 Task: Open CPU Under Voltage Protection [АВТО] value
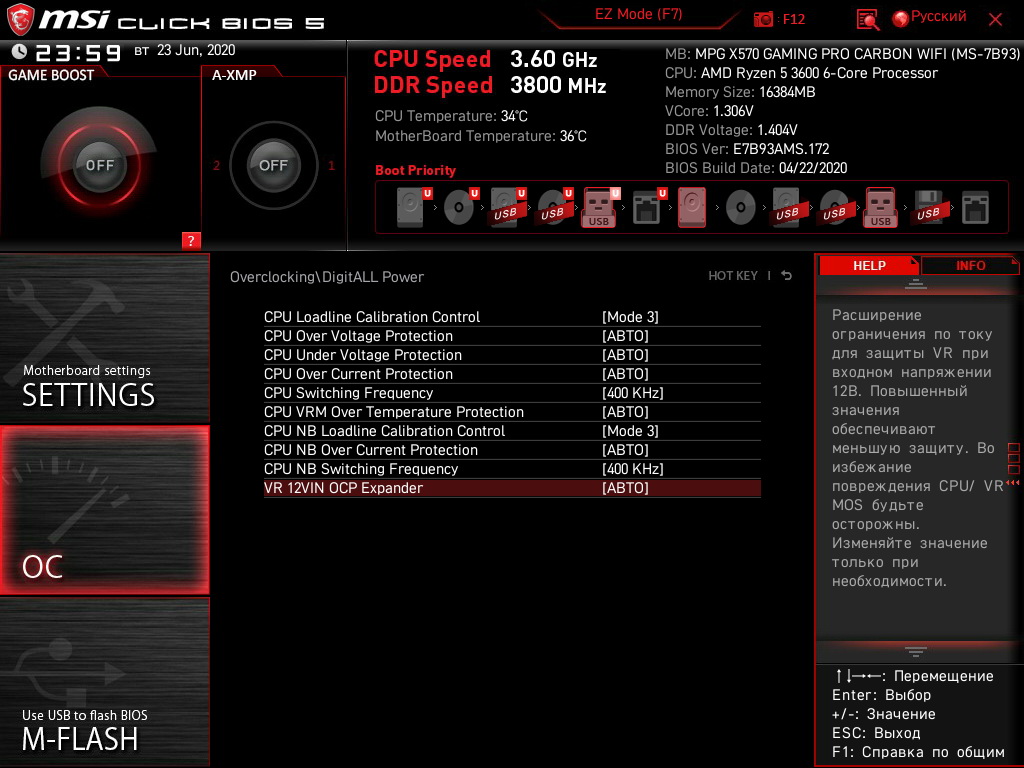[x=625, y=355]
